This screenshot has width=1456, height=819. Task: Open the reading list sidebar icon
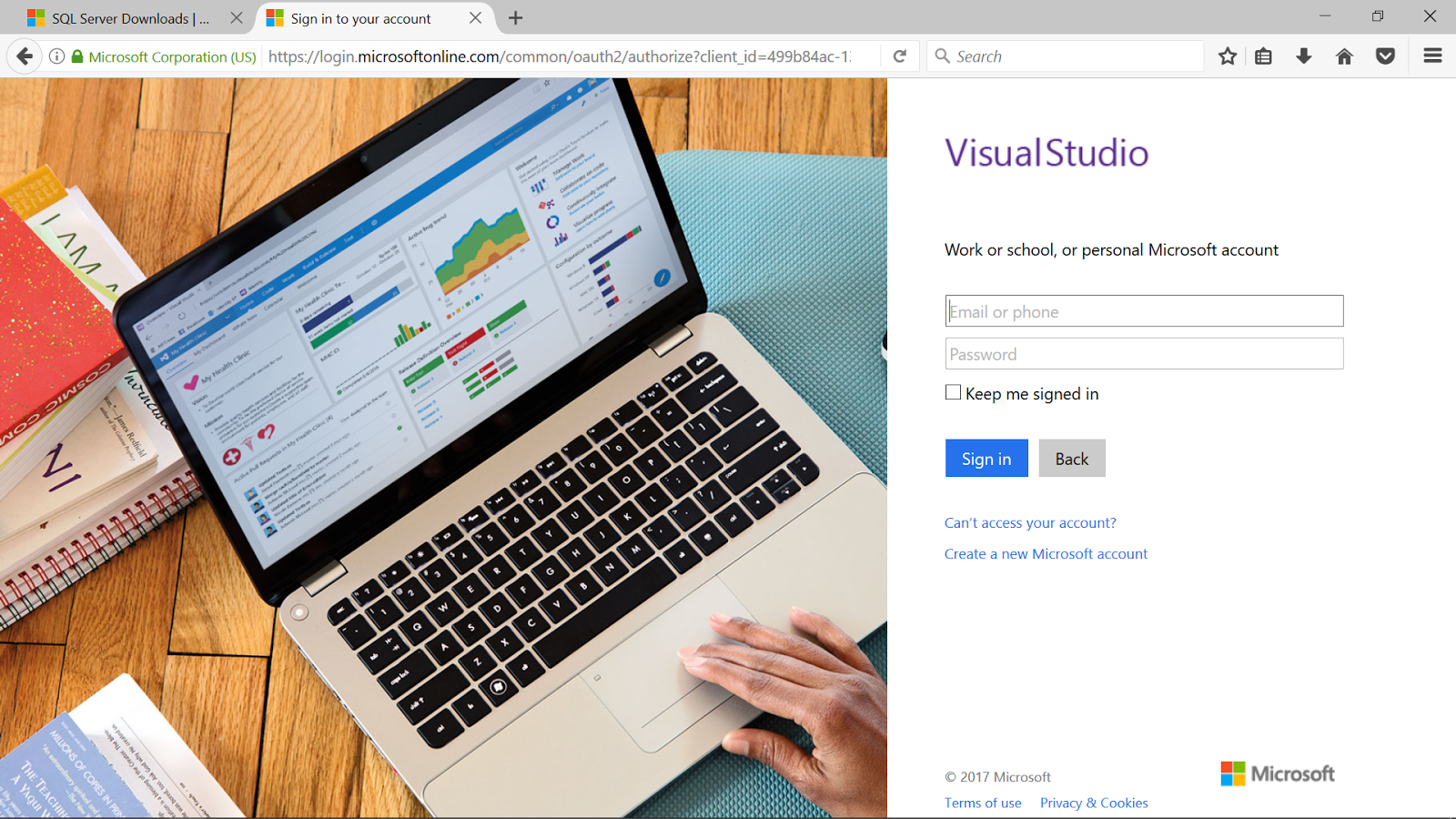pyautogui.click(x=1263, y=56)
